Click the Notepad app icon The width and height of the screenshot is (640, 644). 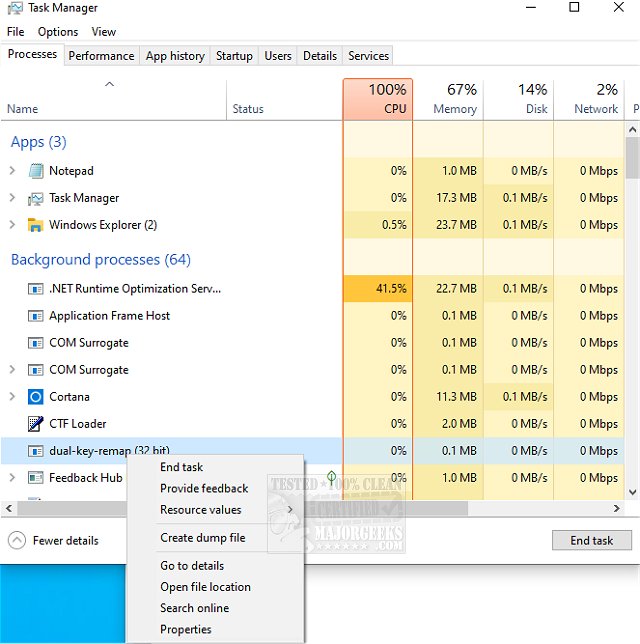click(x=36, y=171)
